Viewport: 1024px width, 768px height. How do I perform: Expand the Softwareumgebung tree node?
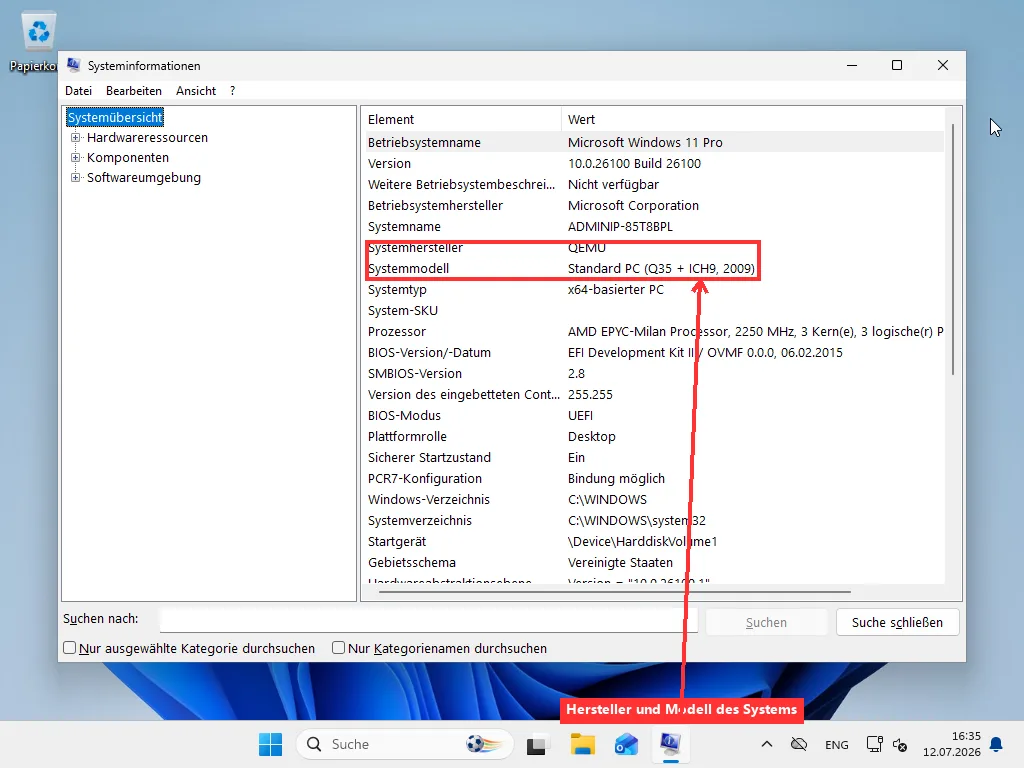(76, 178)
